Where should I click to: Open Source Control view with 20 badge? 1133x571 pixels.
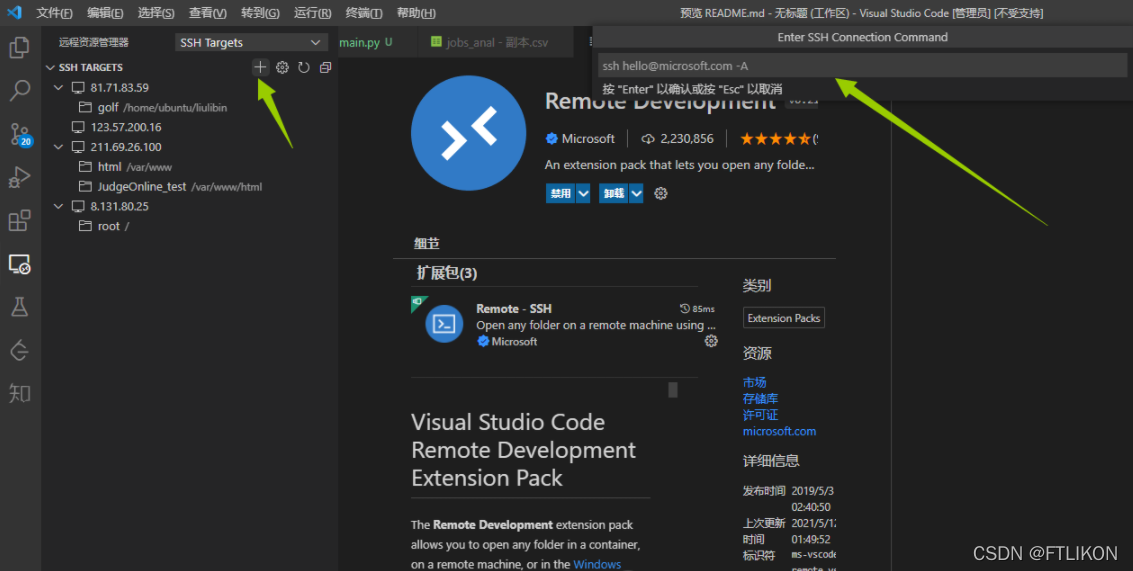[x=20, y=134]
